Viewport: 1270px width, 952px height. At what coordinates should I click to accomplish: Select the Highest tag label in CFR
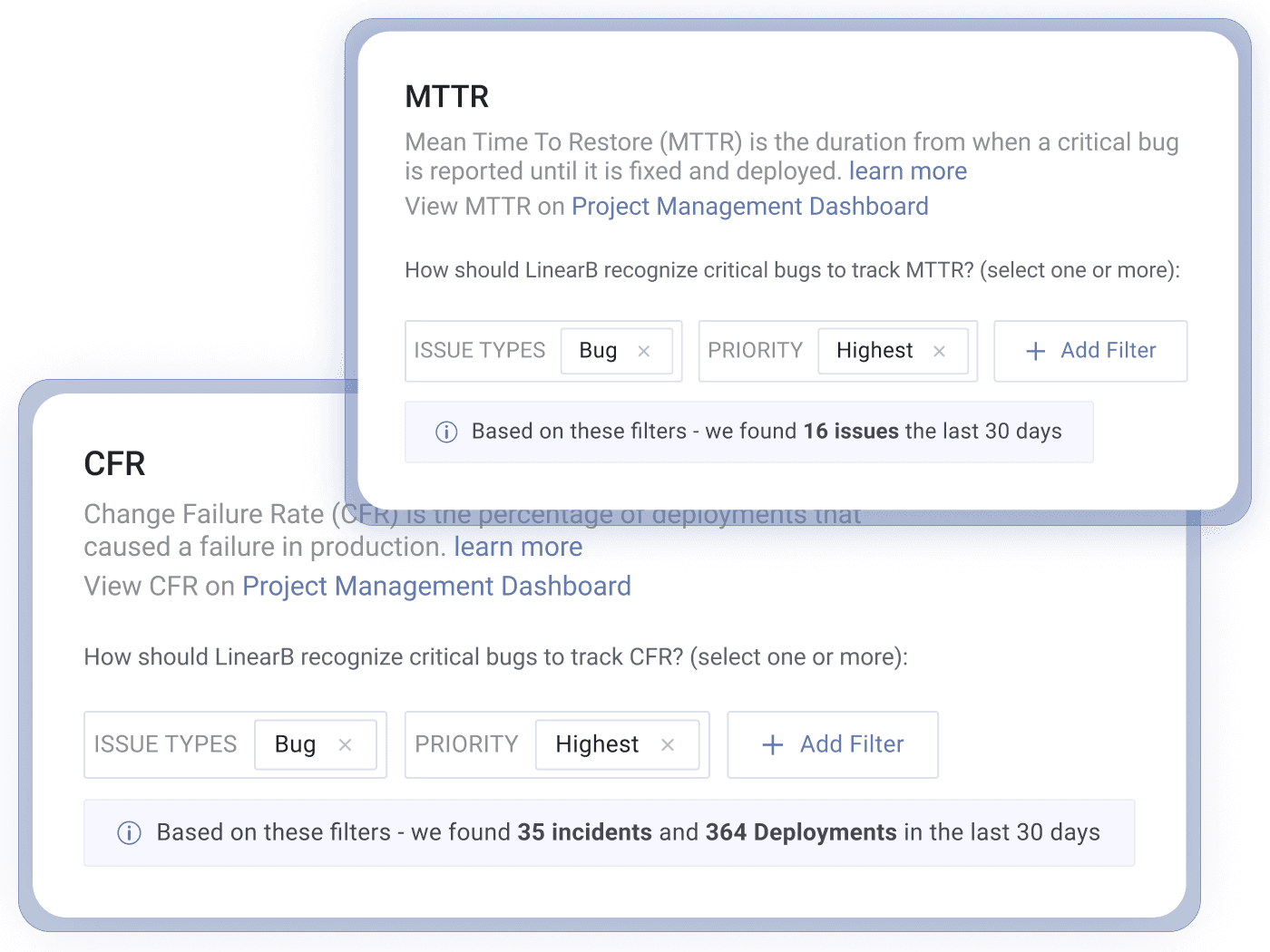pos(597,744)
